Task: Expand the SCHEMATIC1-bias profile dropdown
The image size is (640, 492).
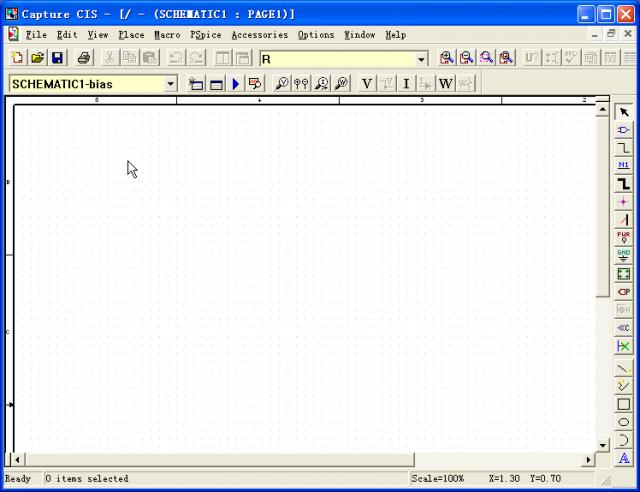Action: [171, 84]
